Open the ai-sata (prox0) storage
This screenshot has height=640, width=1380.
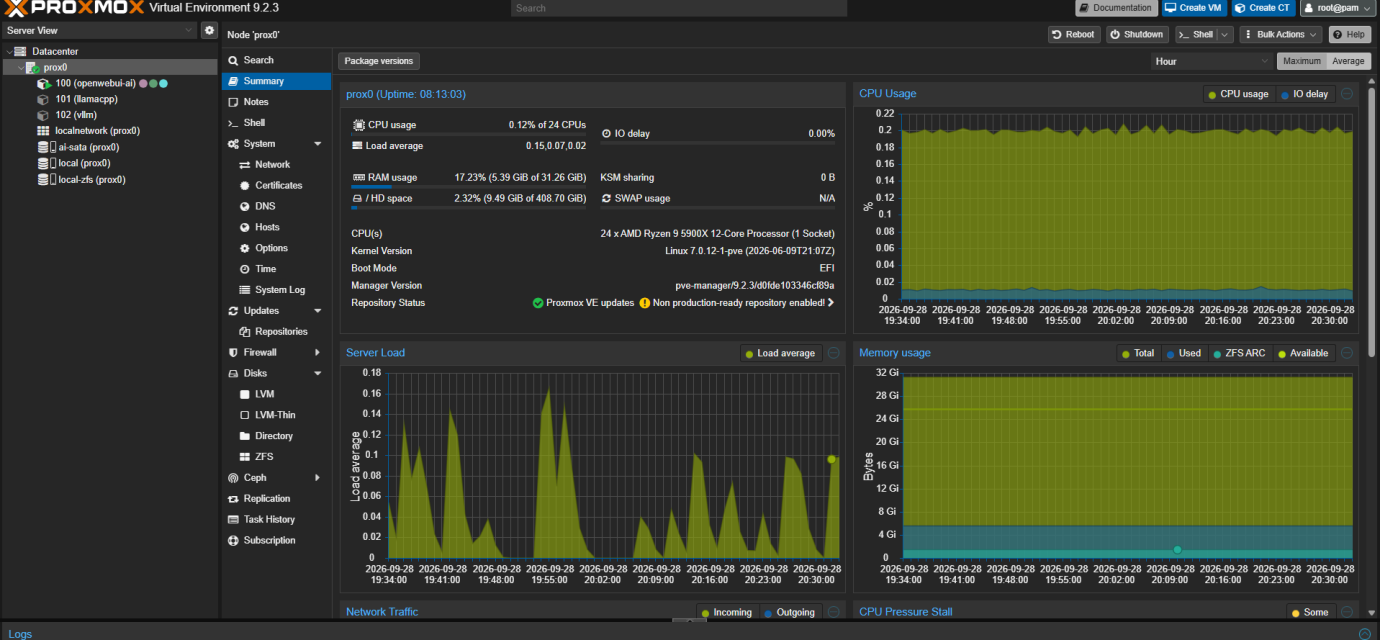(x=89, y=147)
